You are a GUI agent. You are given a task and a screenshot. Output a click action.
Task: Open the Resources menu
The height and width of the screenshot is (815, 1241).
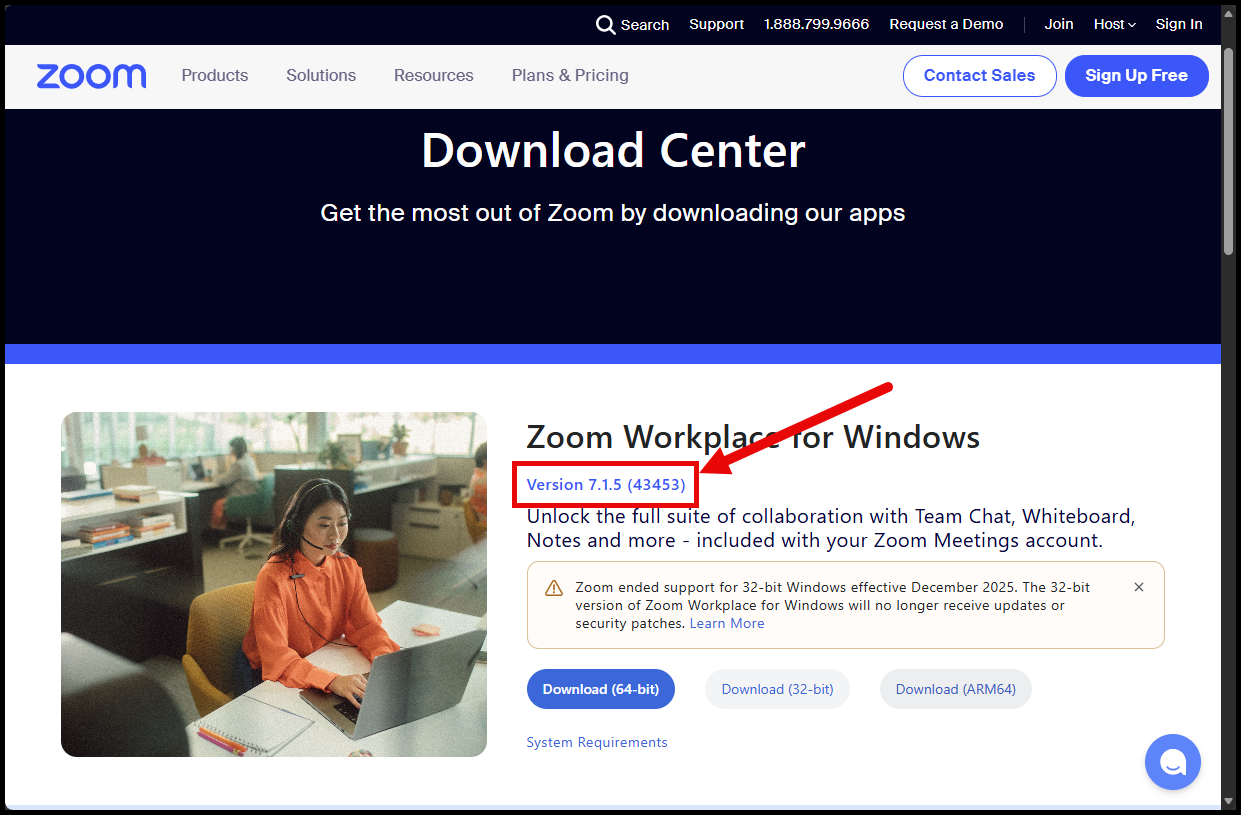pos(434,75)
